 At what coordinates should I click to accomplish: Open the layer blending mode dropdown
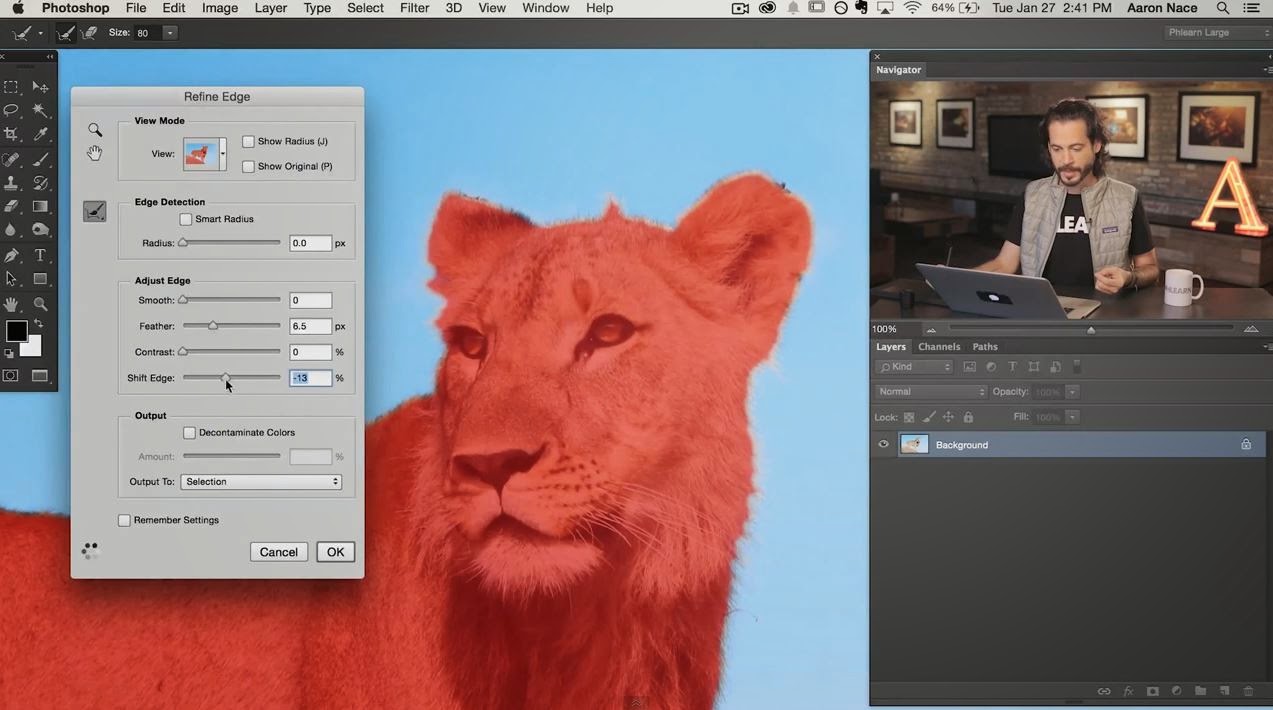click(x=930, y=391)
